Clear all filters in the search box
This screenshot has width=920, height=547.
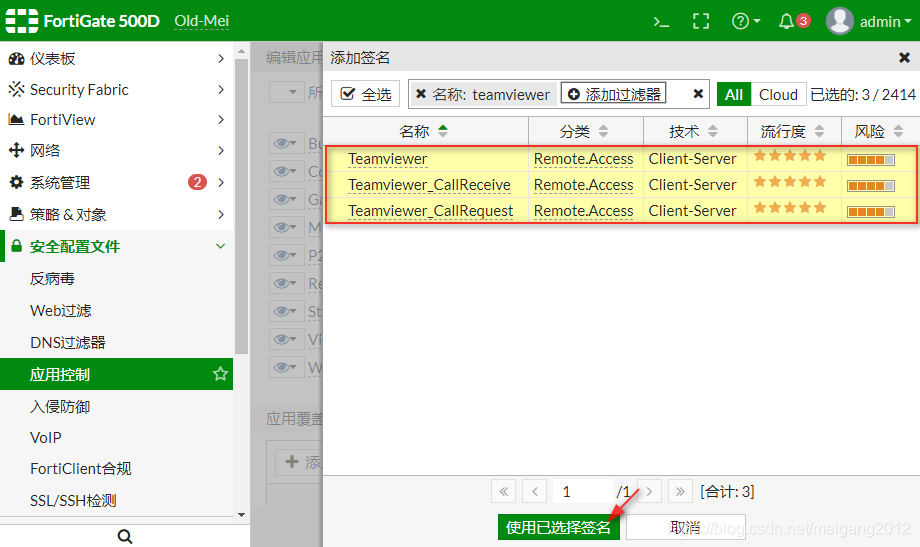click(698, 94)
